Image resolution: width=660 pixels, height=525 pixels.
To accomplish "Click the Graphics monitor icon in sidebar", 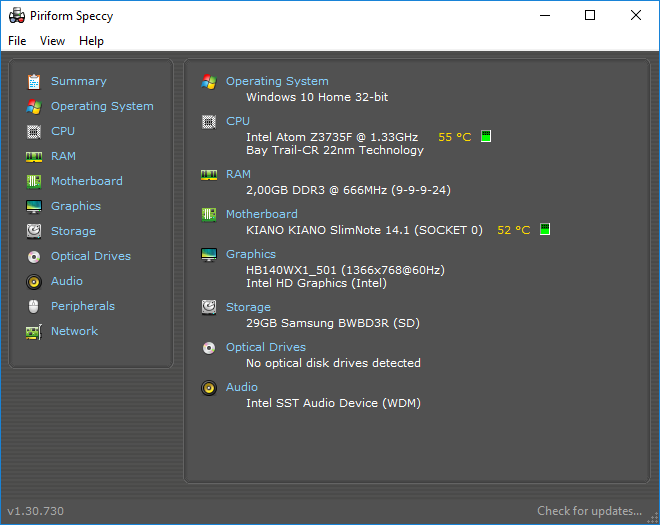I will (x=34, y=207).
